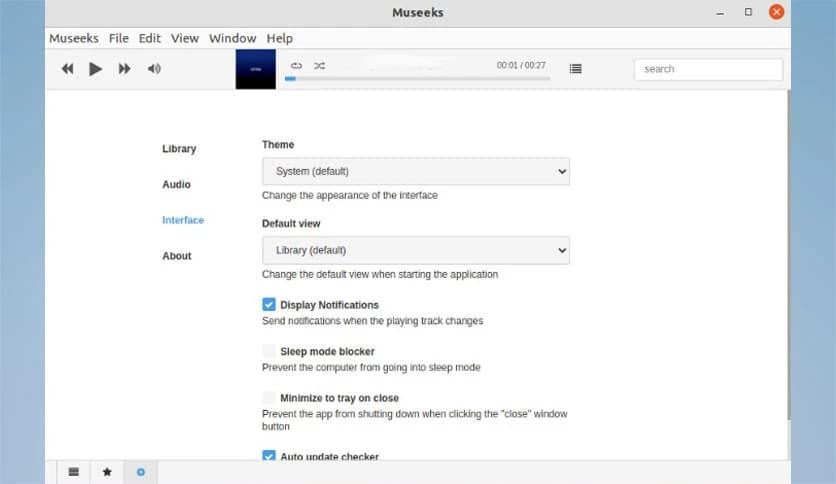
Task: Enable Sleep mode blocker checkbox
Action: (269, 351)
